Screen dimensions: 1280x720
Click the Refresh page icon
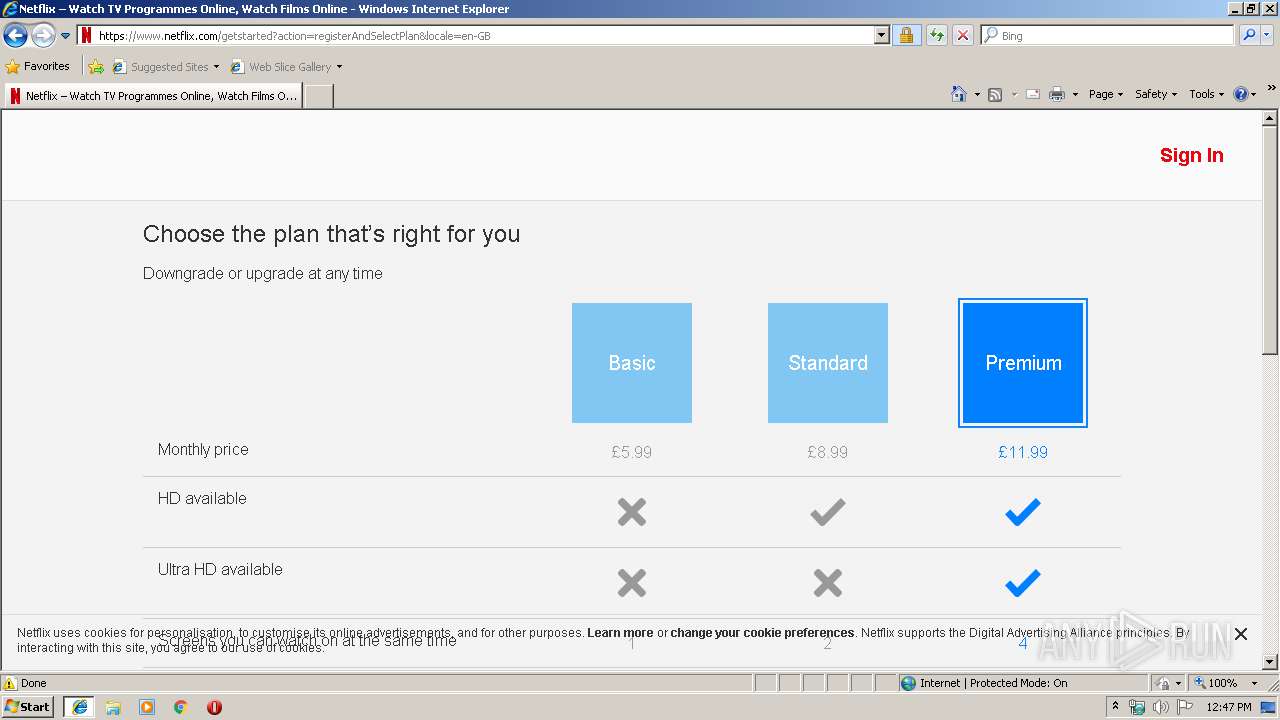click(936, 36)
